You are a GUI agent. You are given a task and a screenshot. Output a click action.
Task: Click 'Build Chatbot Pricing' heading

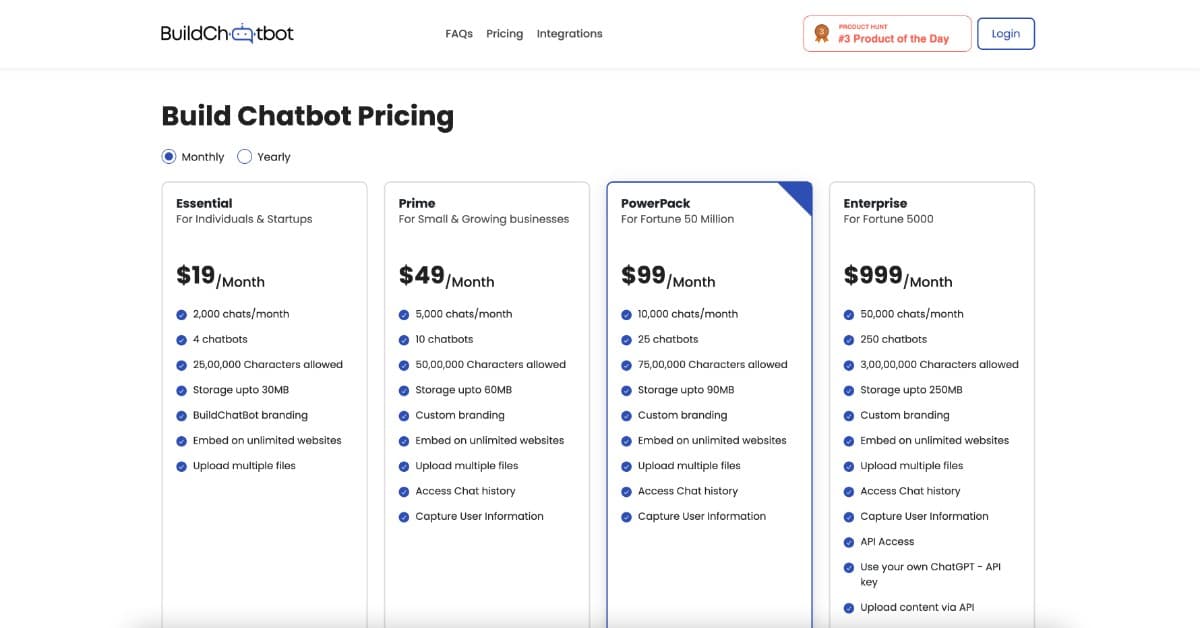(x=308, y=117)
